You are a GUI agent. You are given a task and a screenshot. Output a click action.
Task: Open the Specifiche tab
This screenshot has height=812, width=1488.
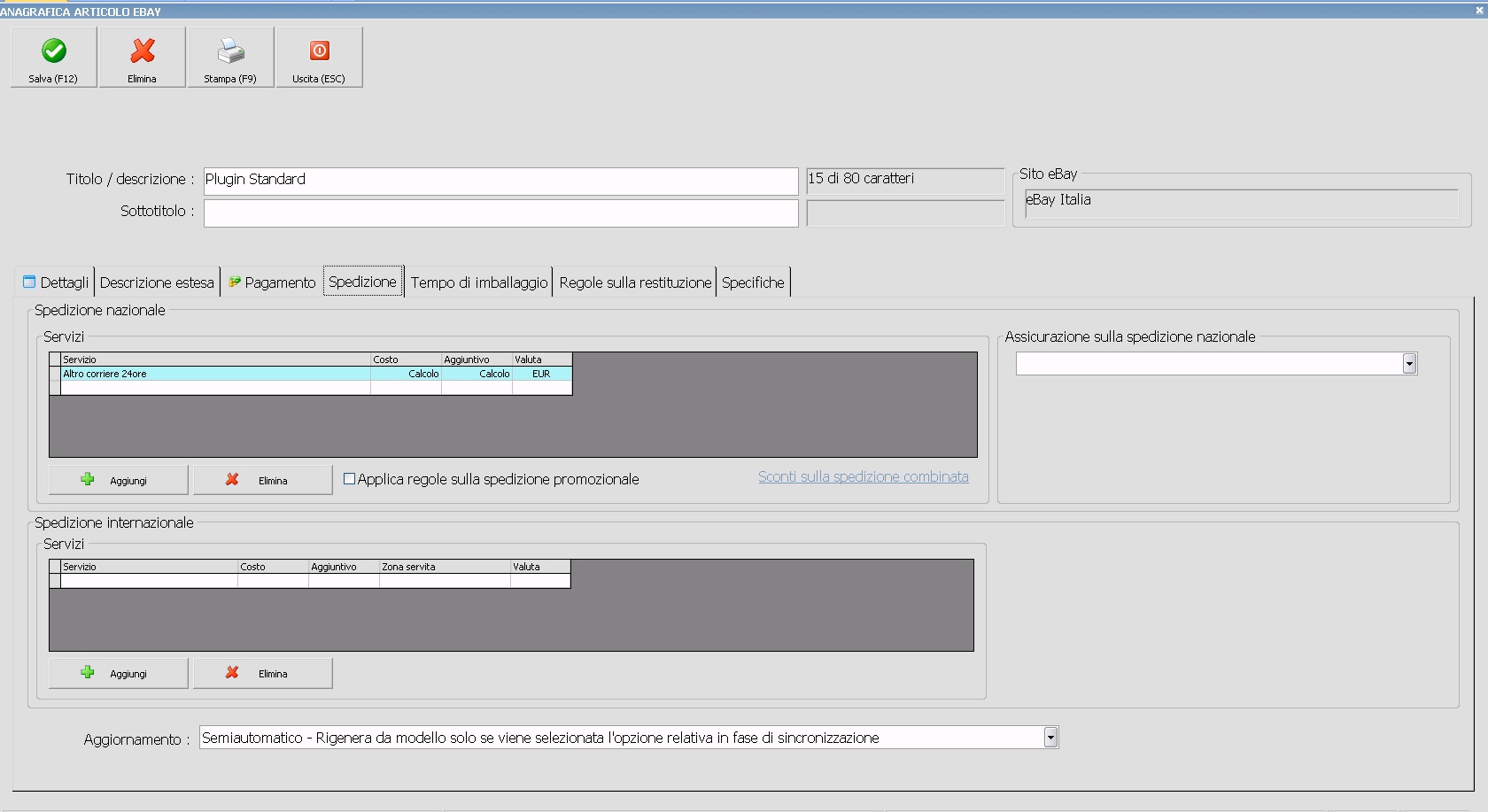753,282
